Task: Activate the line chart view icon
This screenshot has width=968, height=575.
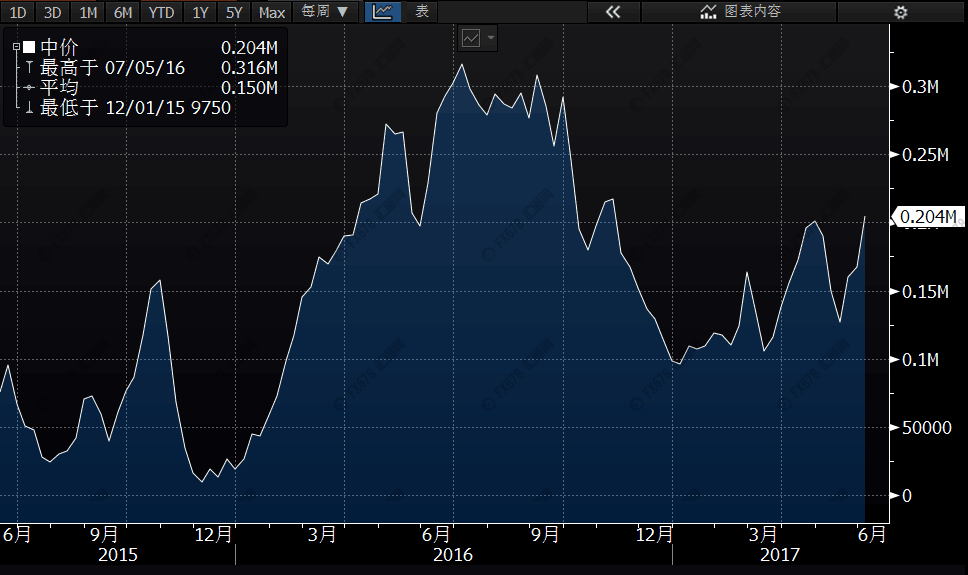Action: pos(382,12)
